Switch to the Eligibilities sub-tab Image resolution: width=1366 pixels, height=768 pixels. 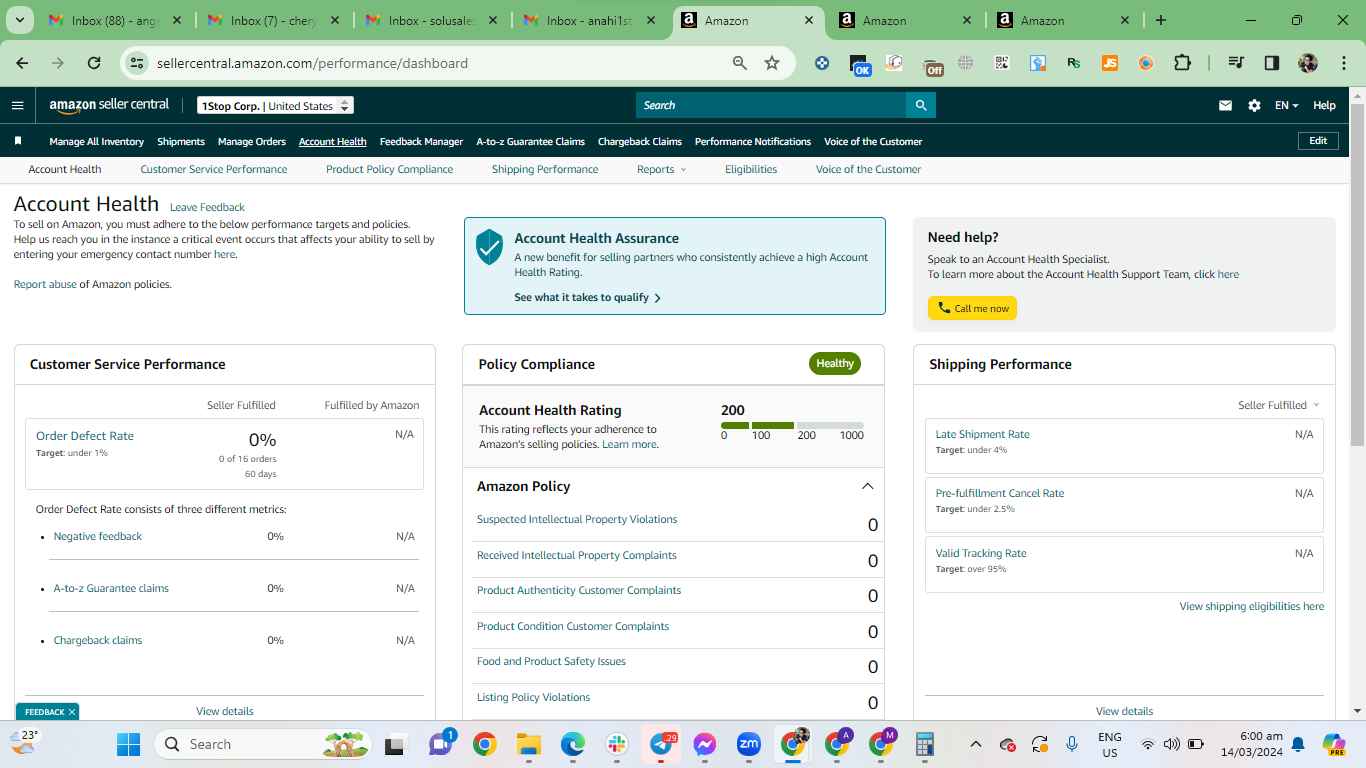point(751,169)
